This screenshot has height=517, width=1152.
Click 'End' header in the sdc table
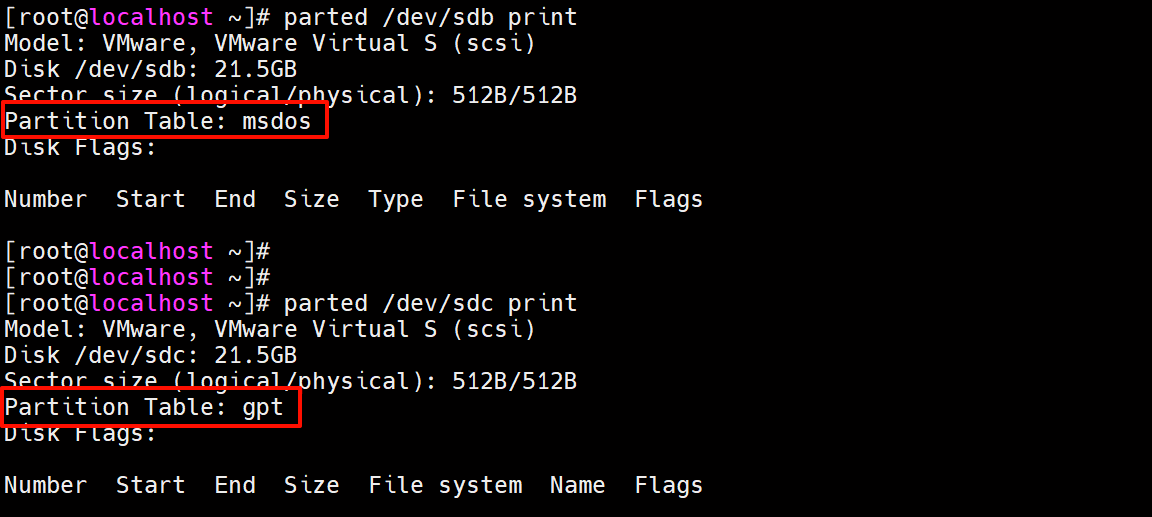tap(235, 485)
